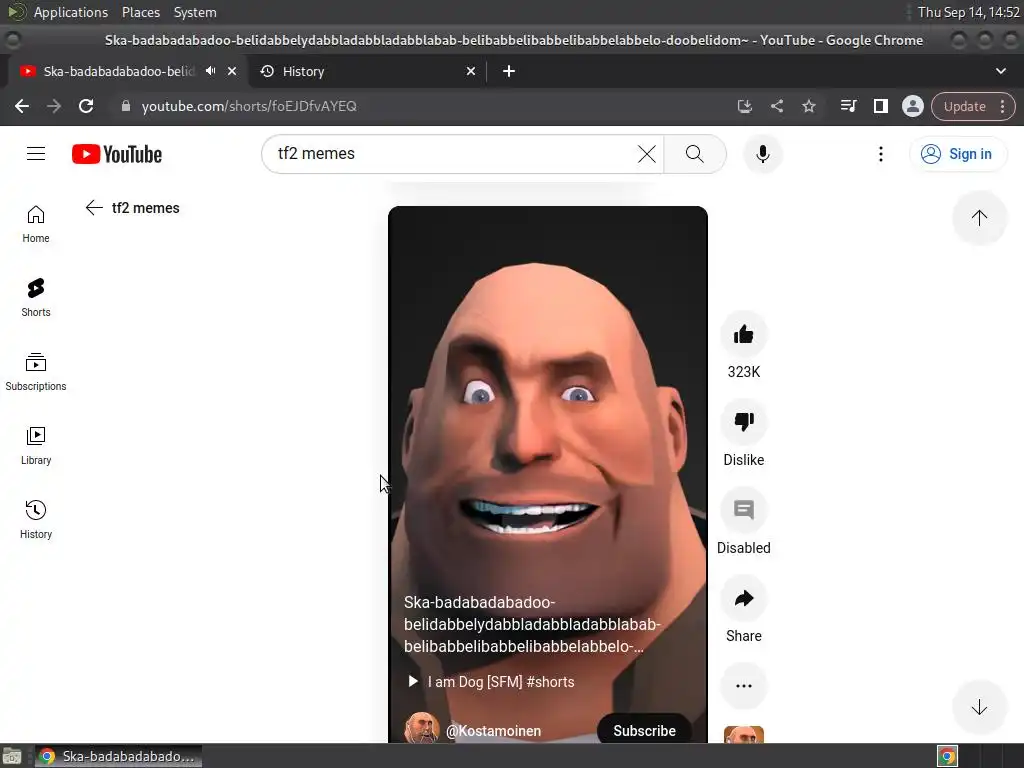Image resolution: width=1024 pixels, height=768 pixels.
Task: Open the sound thumbnail below more actions
Action: pyautogui.click(x=744, y=735)
